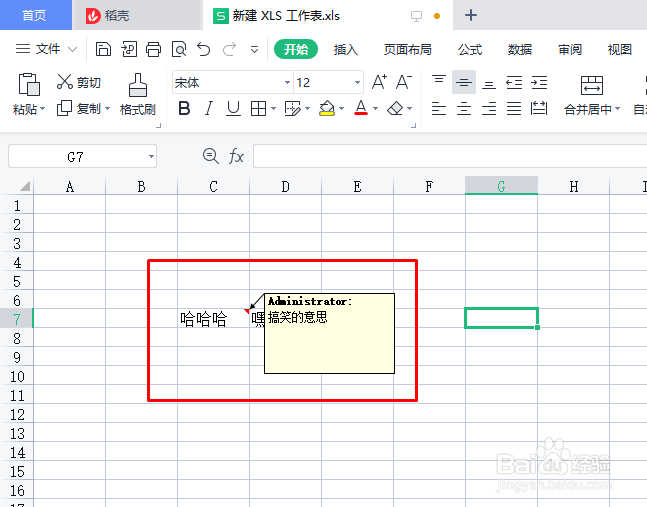Screen dimensions: 647x507
Task: Switch to the 开始 ribbon tab
Action: (x=296, y=49)
